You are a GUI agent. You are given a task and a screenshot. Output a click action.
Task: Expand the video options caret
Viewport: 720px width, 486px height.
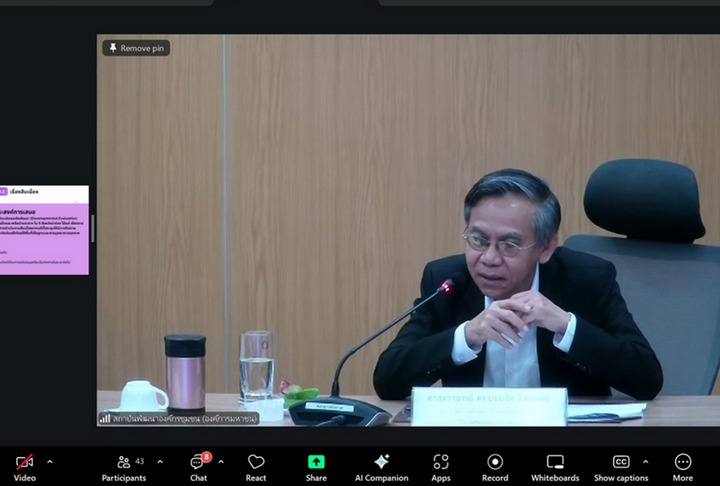coord(50,462)
